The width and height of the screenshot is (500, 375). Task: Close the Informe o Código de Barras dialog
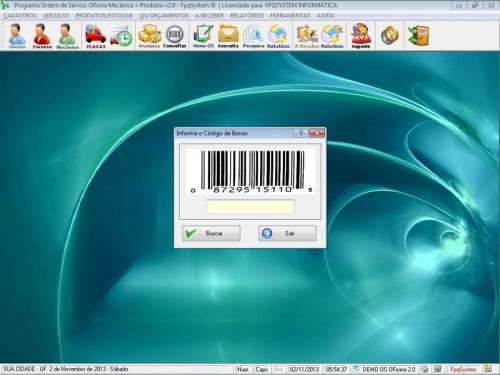tap(317, 133)
